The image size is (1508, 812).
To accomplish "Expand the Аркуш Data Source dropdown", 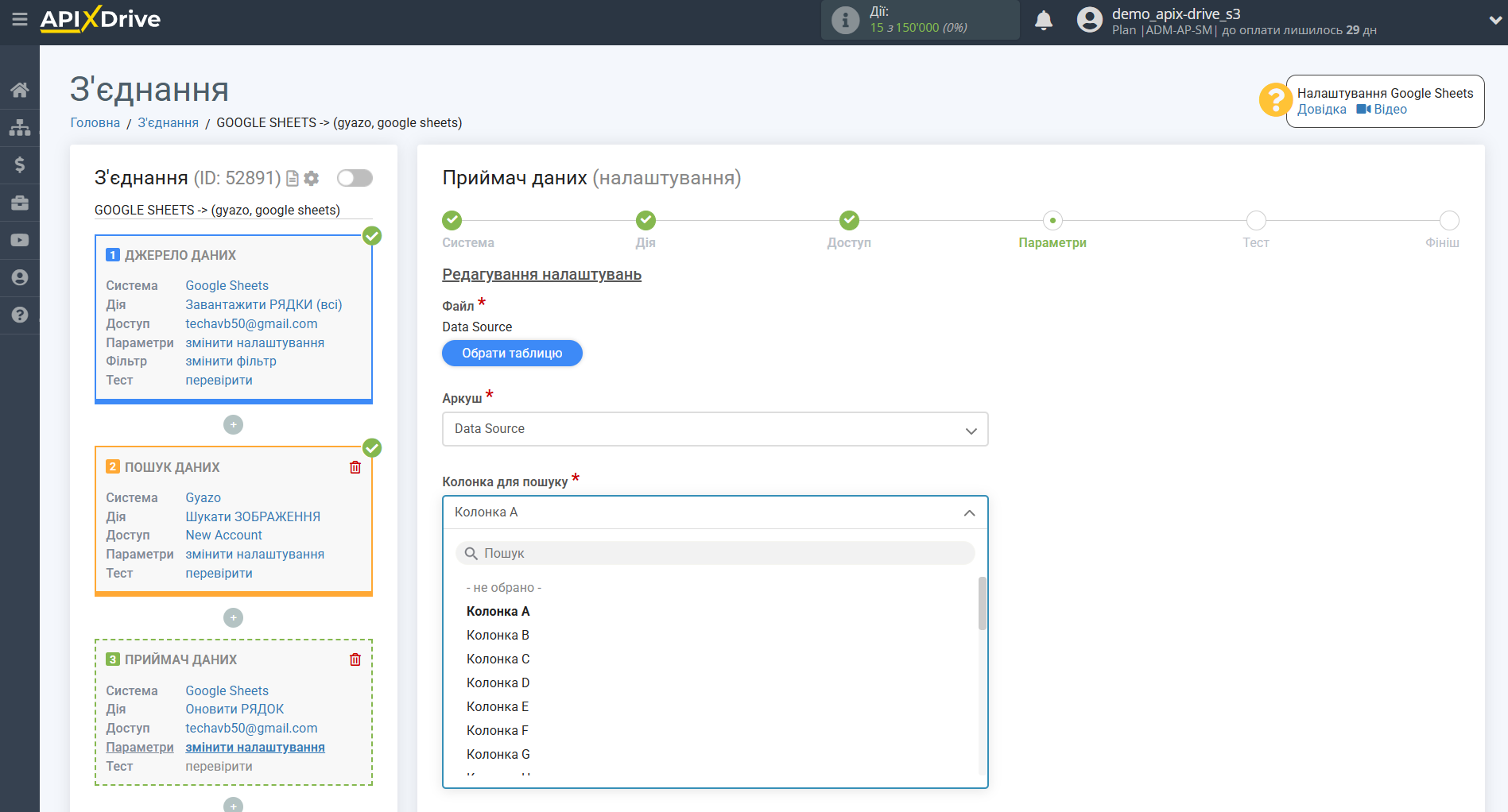I will [715, 429].
